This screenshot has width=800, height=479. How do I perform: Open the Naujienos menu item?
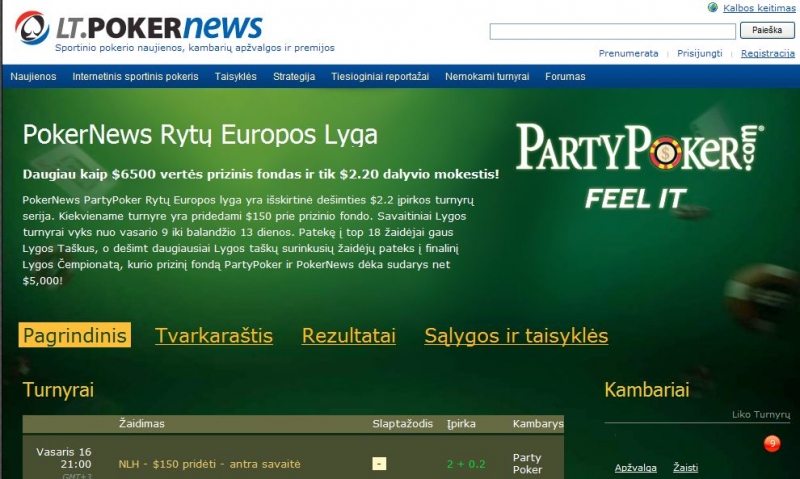click(x=33, y=77)
